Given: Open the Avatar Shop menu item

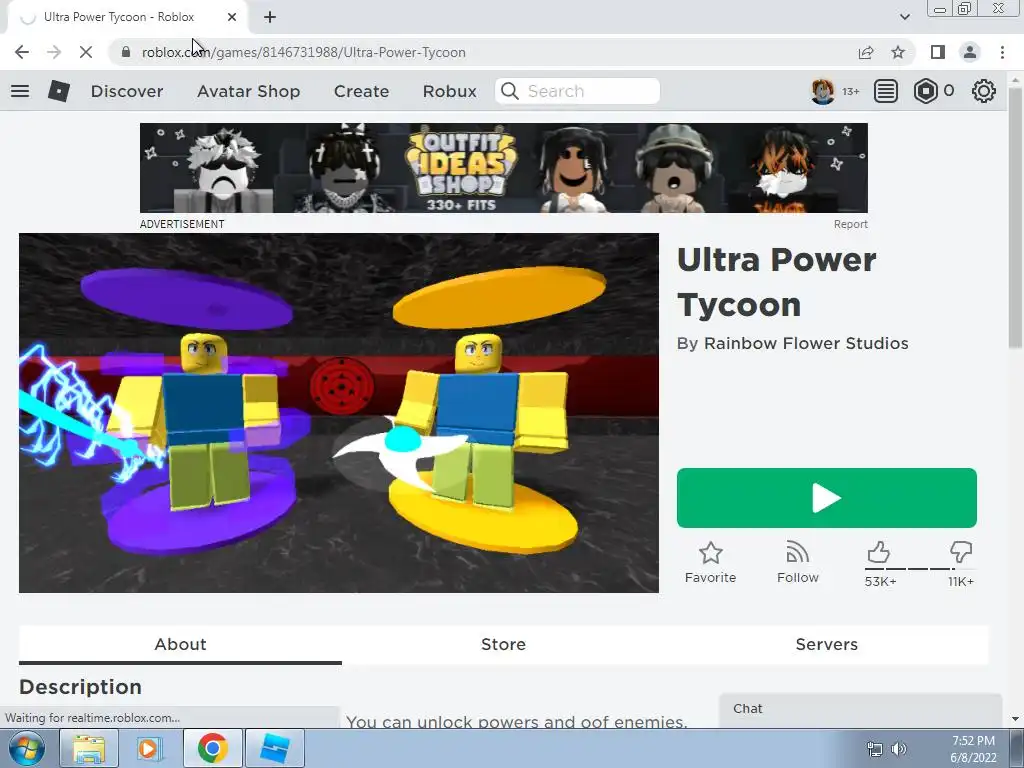Looking at the screenshot, I should [x=248, y=91].
